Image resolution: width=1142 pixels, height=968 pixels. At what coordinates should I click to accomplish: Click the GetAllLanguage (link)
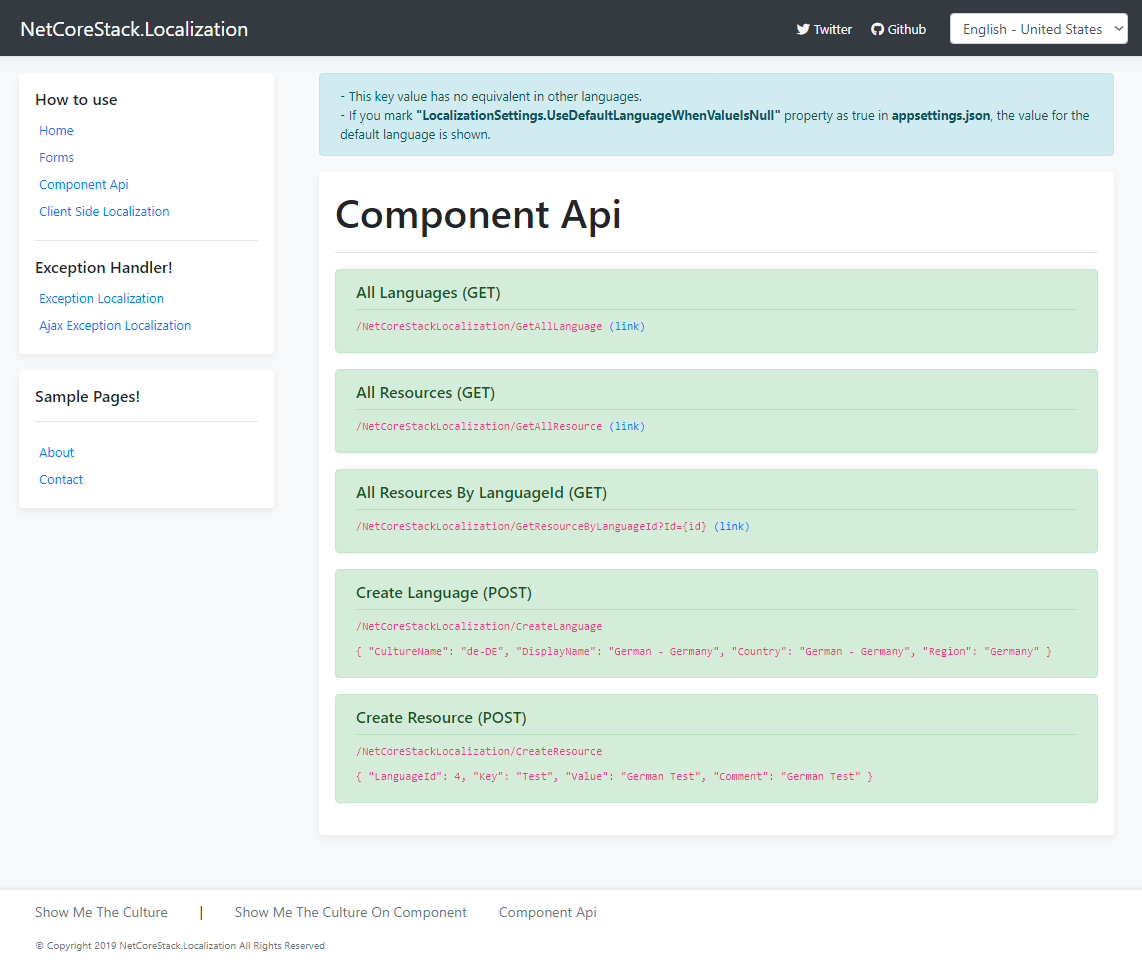(627, 327)
